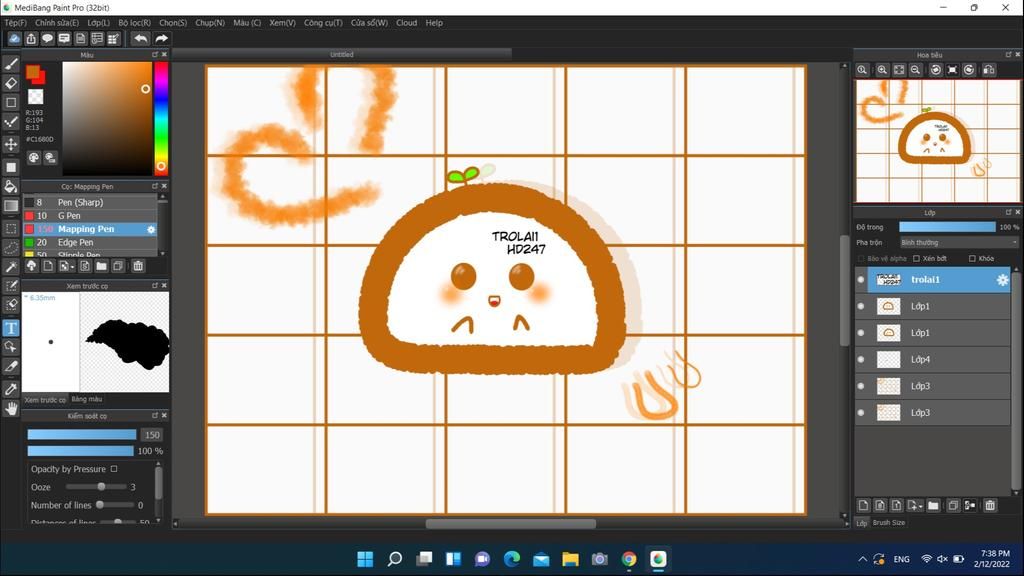Create new layer folder
The height and width of the screenshot is (576, 1024).
coord(933,505)
